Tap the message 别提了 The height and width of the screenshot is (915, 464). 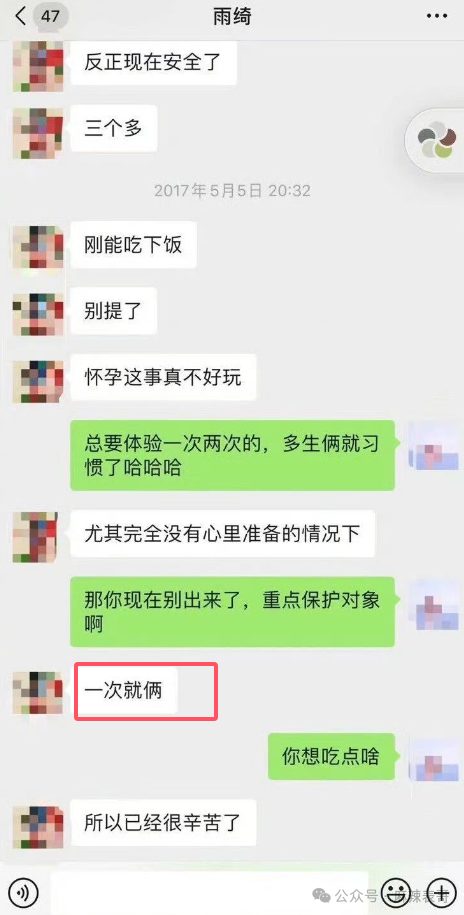[x=113, y=311]
